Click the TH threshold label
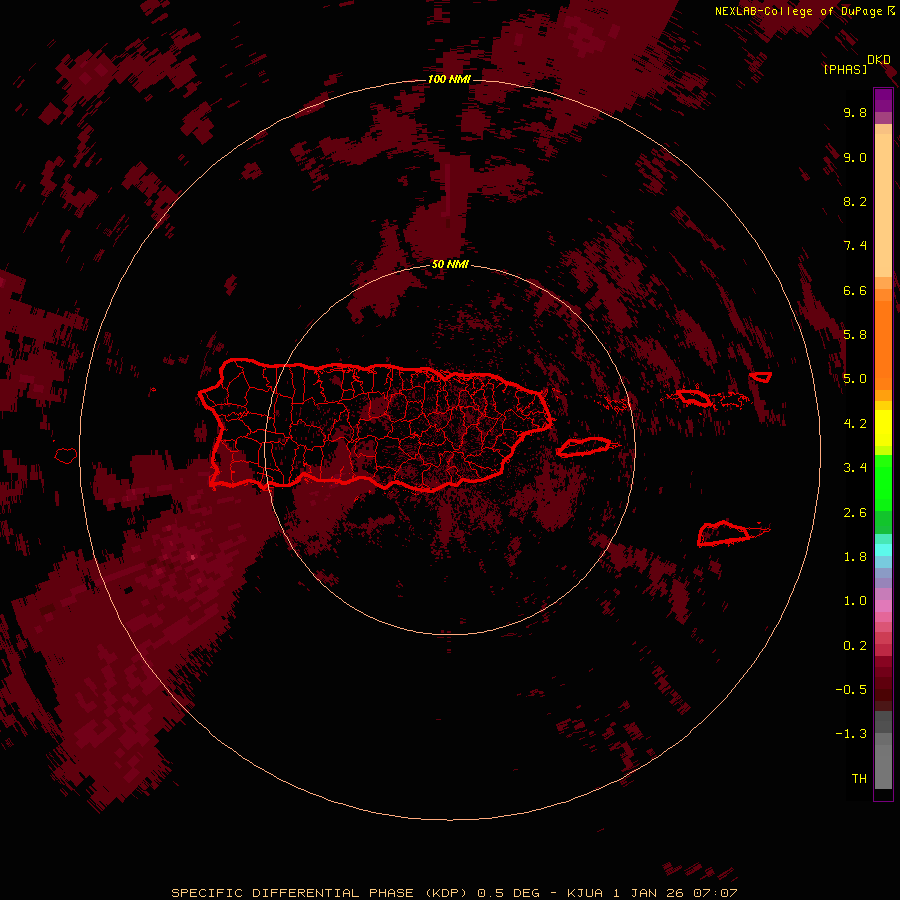 pos(859,779)
